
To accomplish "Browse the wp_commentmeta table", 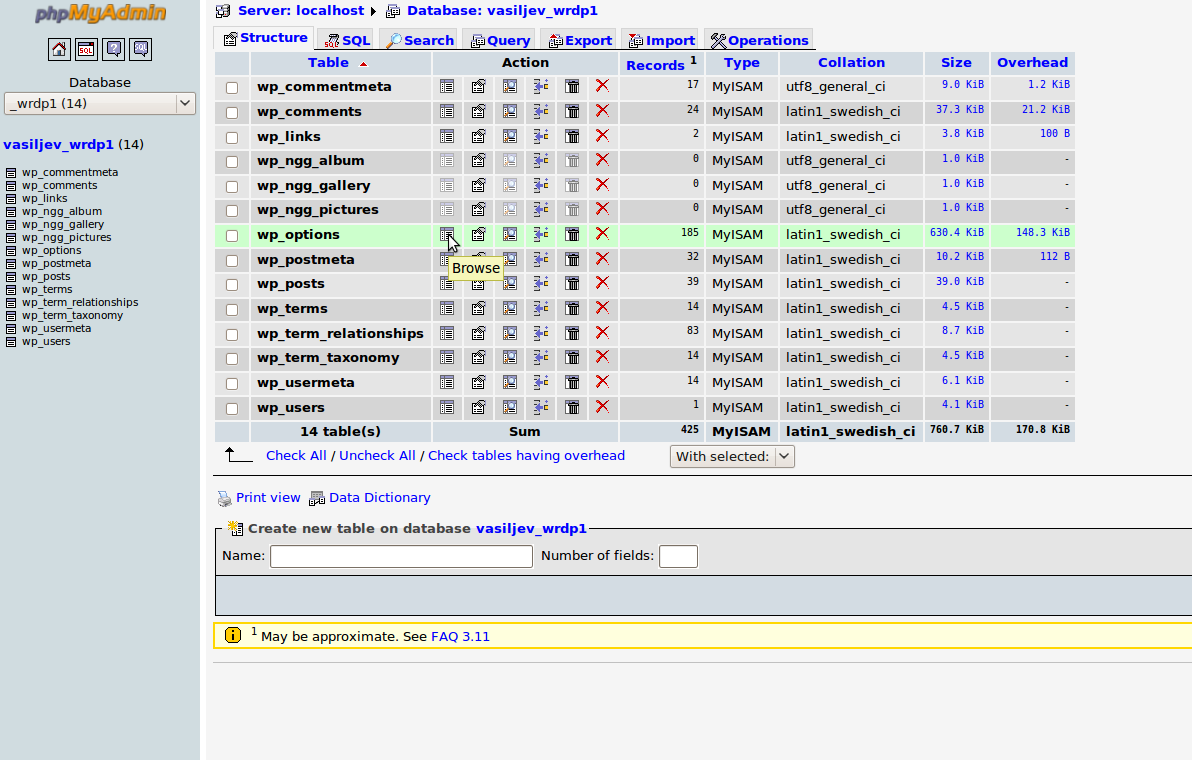I will (447, 87).
